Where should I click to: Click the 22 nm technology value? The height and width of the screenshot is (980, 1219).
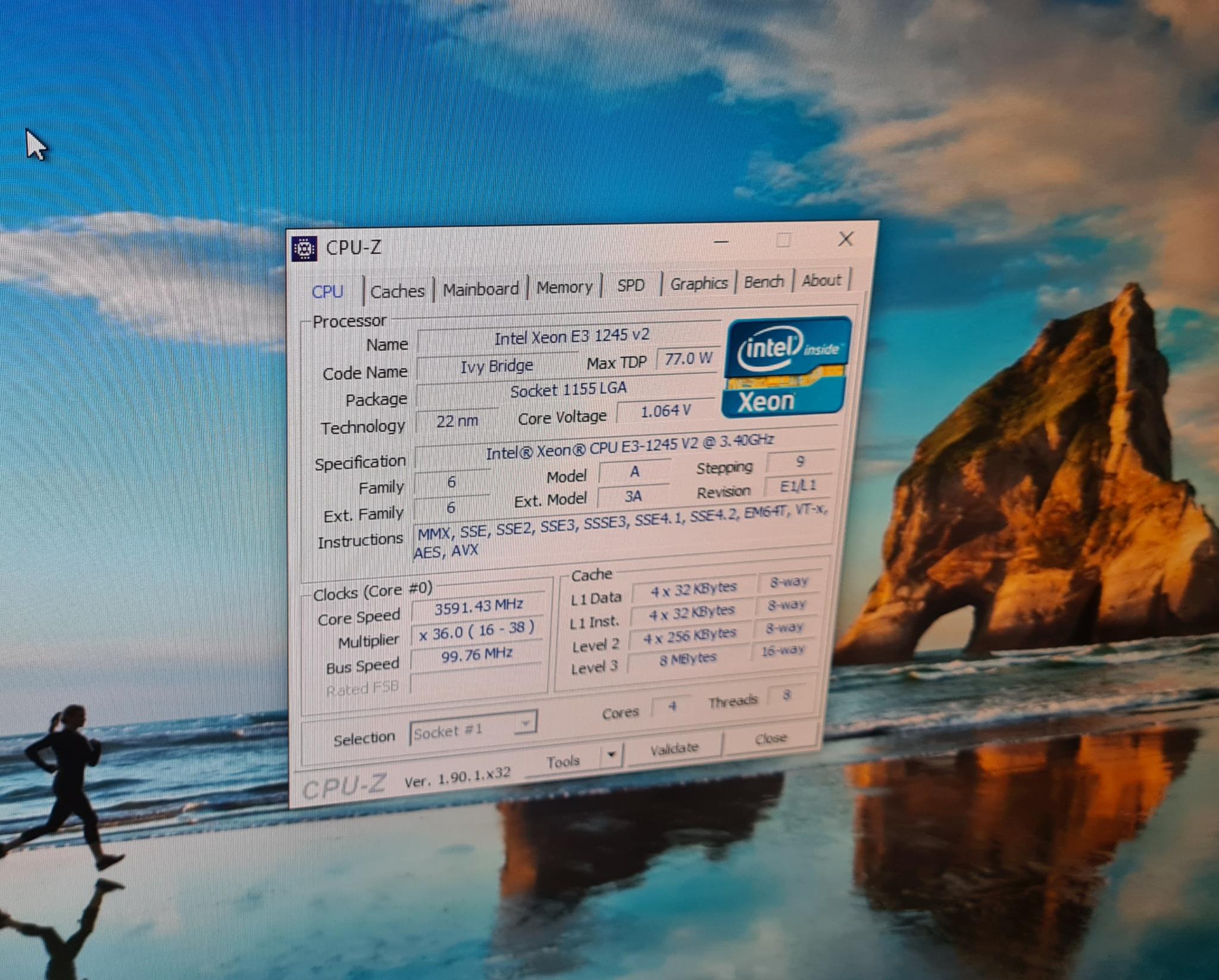[457, 421]
